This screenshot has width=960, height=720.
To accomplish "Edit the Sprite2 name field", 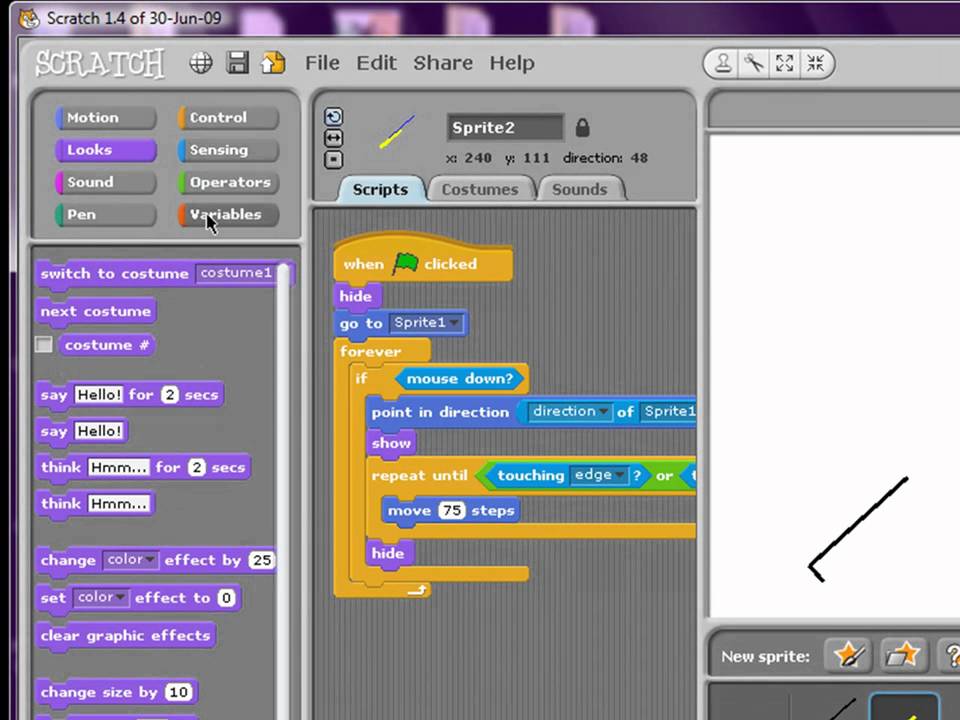I will click(505, 127).
